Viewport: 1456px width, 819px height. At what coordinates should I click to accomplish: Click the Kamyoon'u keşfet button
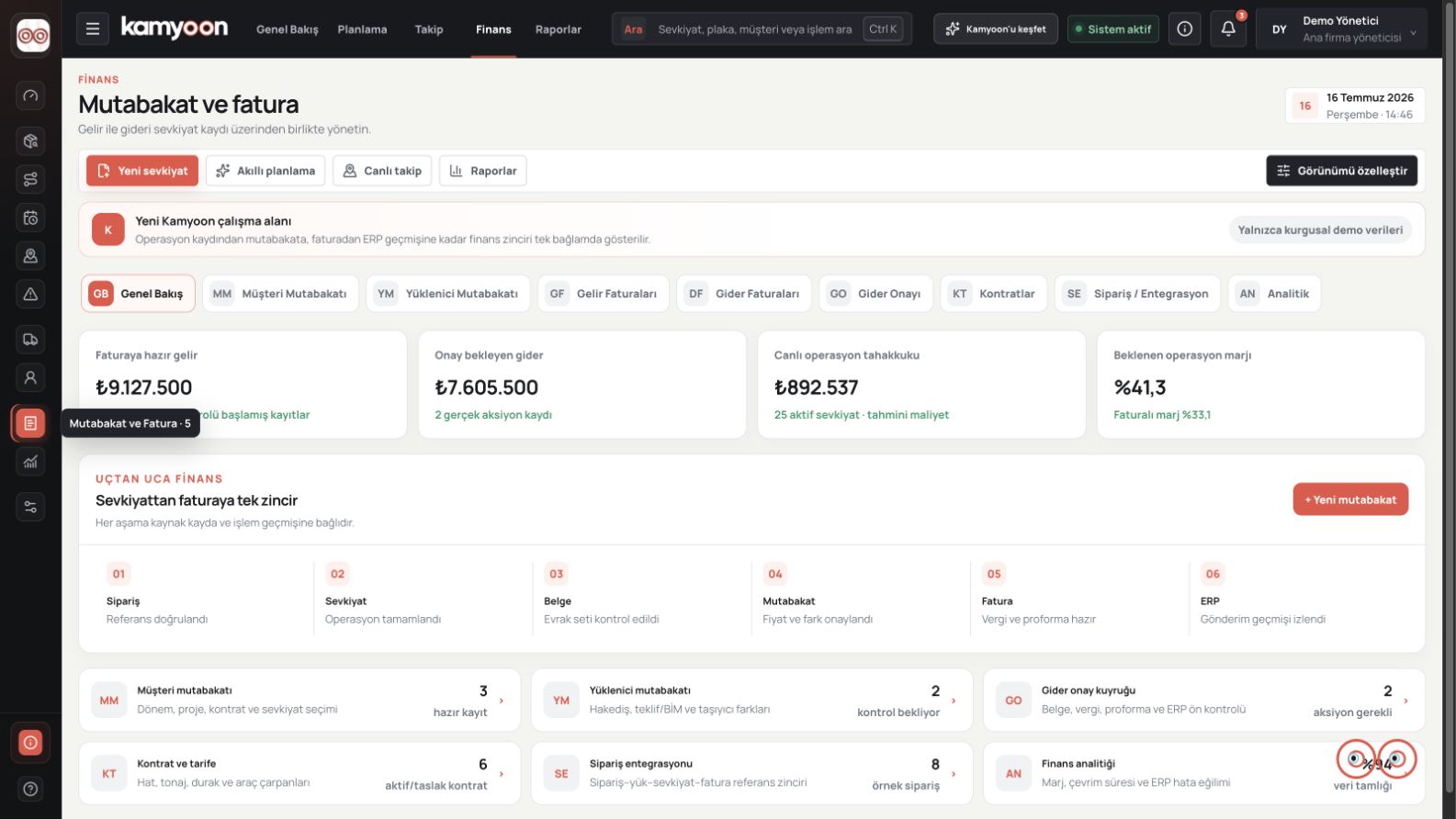pyautogui.click(x=996, y=29)
